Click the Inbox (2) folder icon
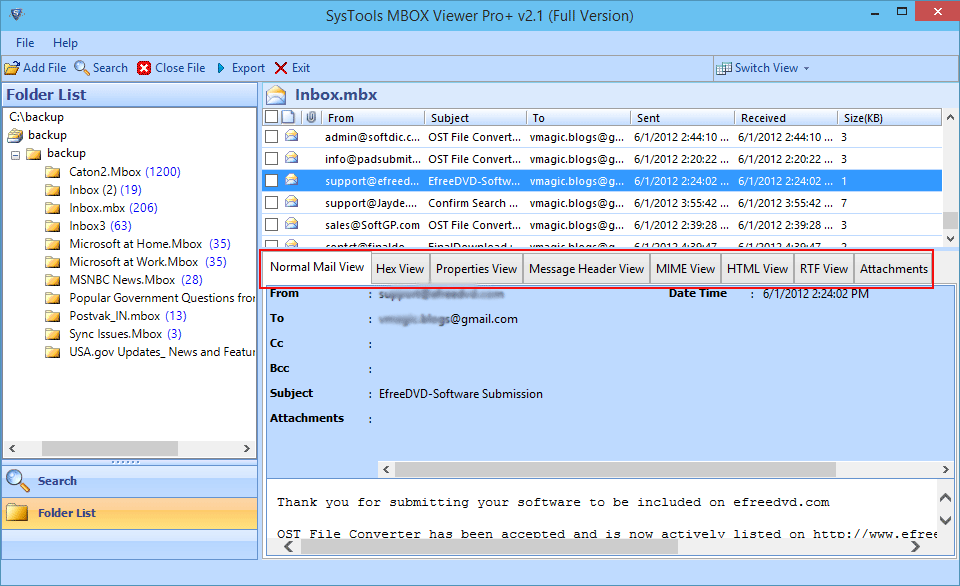The width and height of the screenshot is (960, 586). [53, 190]
